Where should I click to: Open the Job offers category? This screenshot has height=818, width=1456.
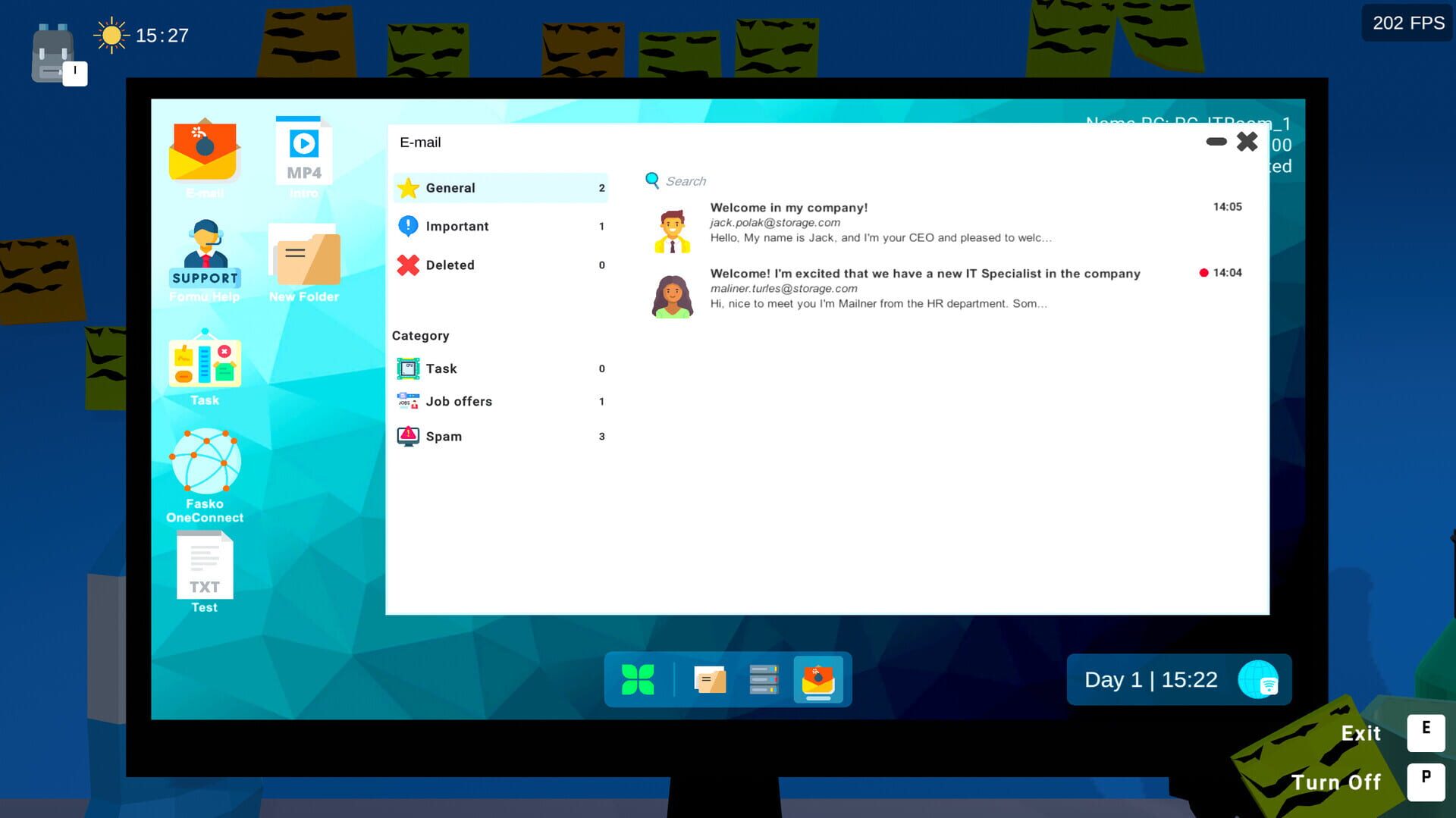point(459,401)
